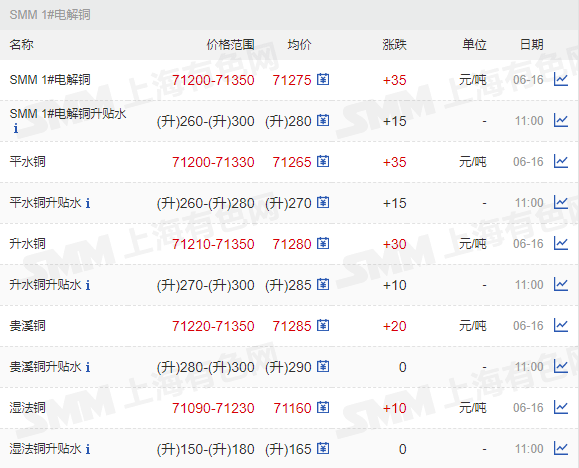Viewport: 579px width, 468px height.
Task: Open price history icon beside 71265
Action: [x=323, y=161]
